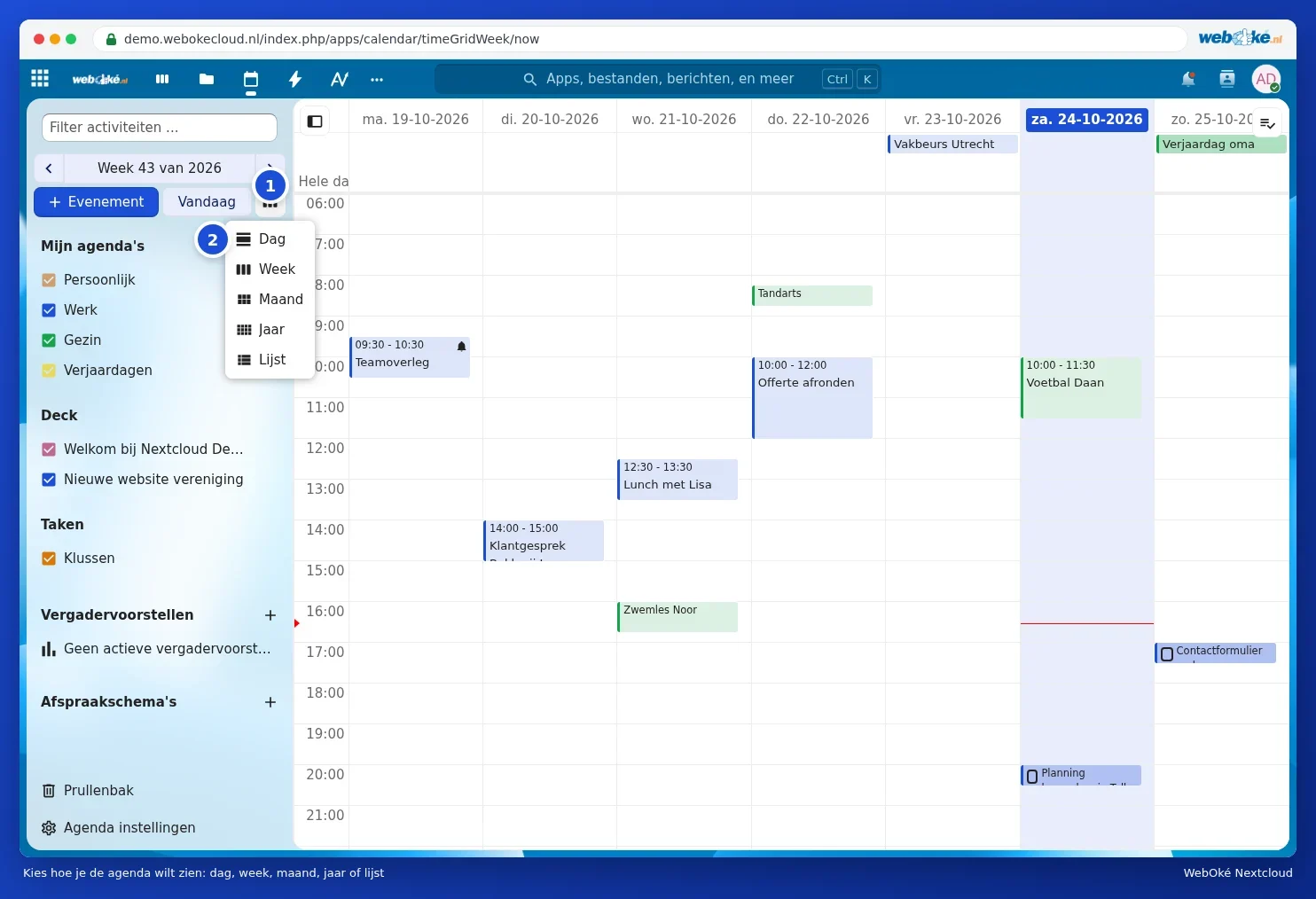Jump to Vandaag

pyautogui.click(x=207, y=202)
